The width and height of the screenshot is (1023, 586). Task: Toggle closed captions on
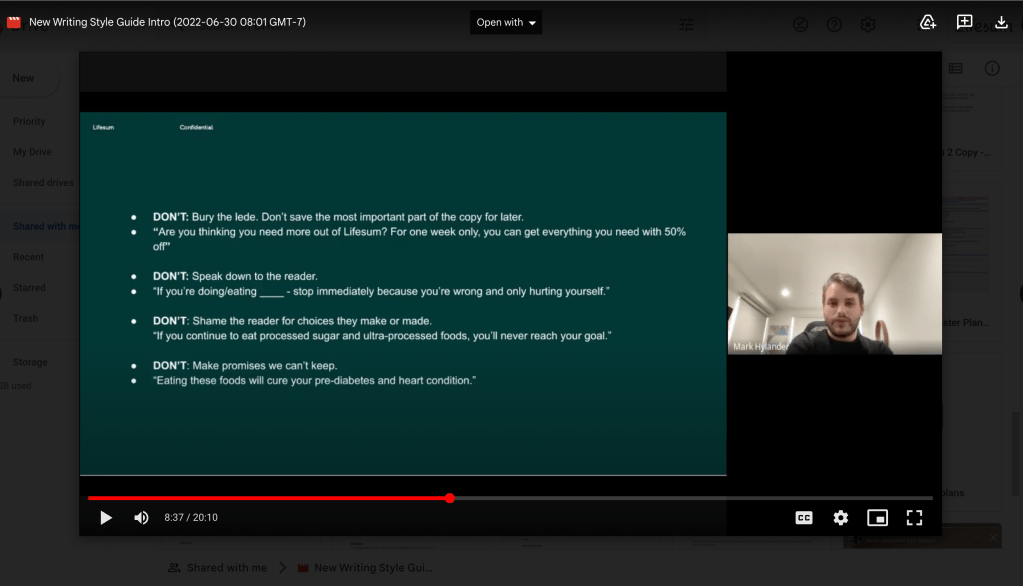coord(803,517)
